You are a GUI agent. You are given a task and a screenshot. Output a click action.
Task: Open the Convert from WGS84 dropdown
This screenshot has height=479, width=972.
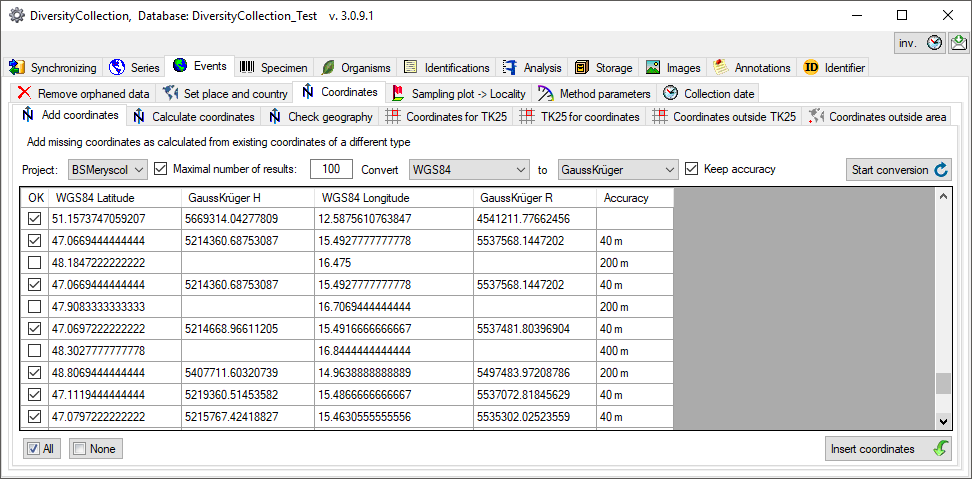coord(469,169)
